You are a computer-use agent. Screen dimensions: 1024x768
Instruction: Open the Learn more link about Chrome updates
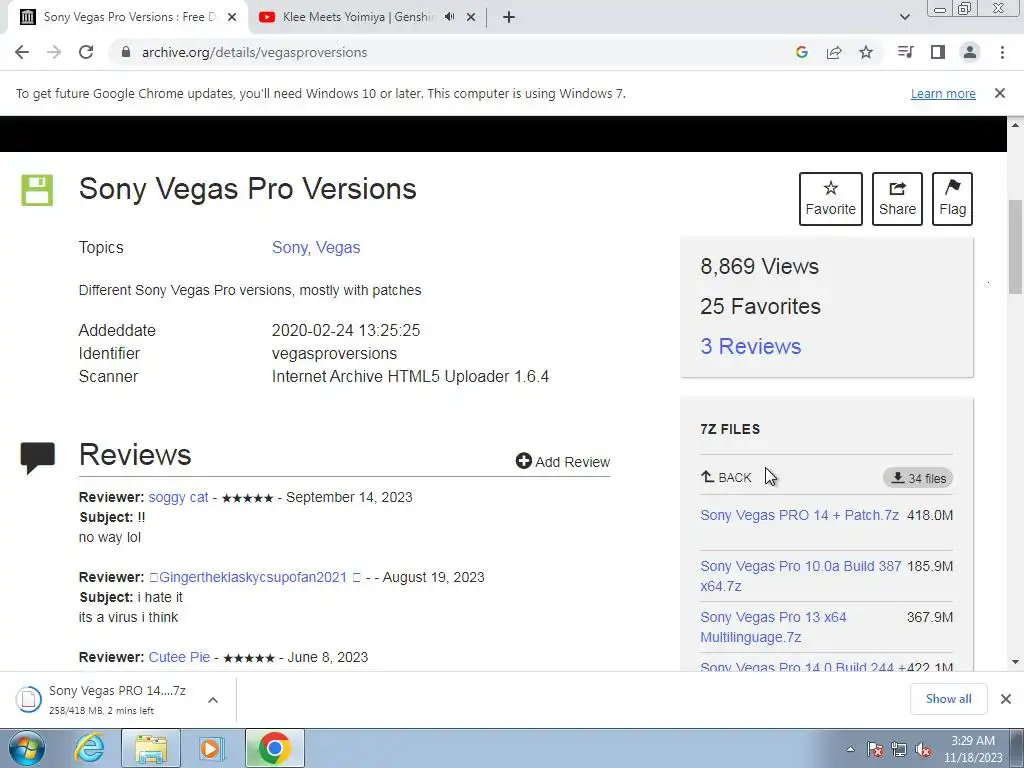943,93
